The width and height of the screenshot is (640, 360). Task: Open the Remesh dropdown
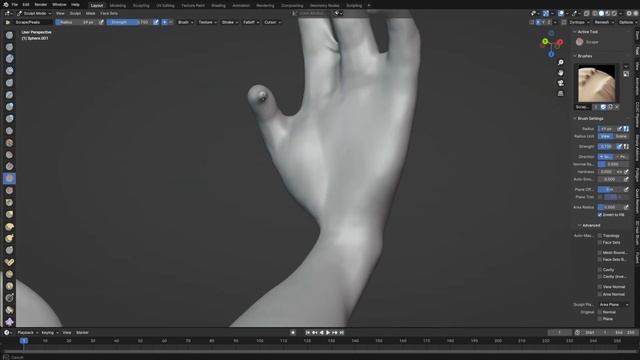click(604, 22)
